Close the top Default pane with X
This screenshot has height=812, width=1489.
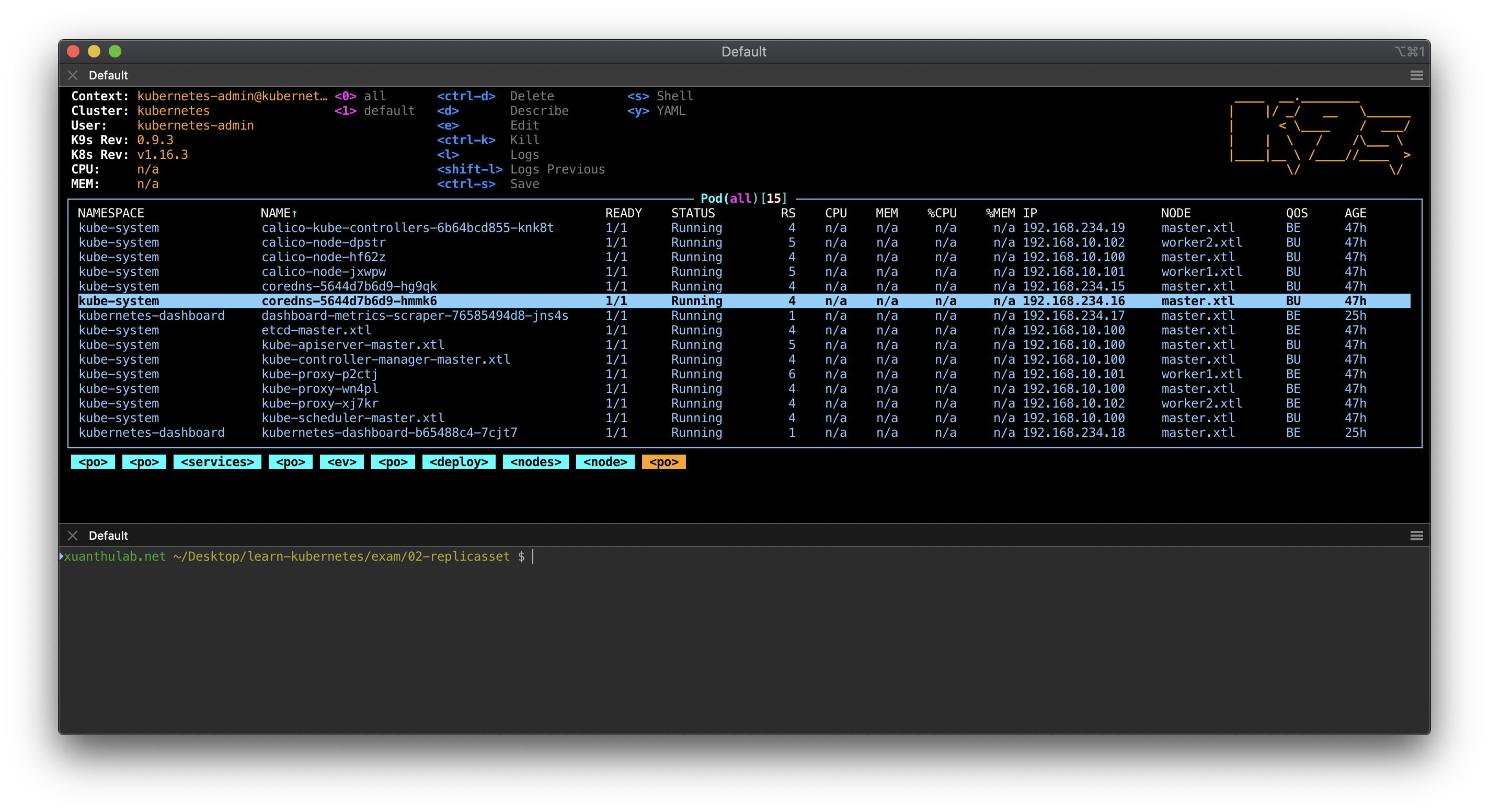point(73,75)
